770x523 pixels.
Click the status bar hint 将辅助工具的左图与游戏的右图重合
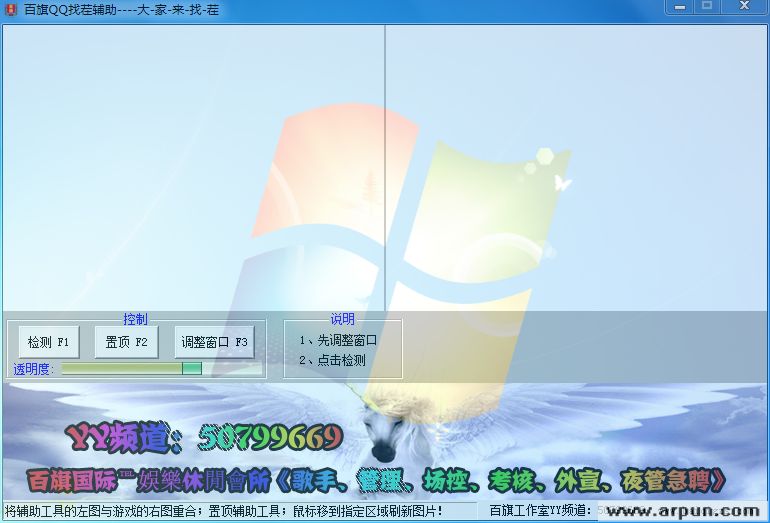click(101, 511)
